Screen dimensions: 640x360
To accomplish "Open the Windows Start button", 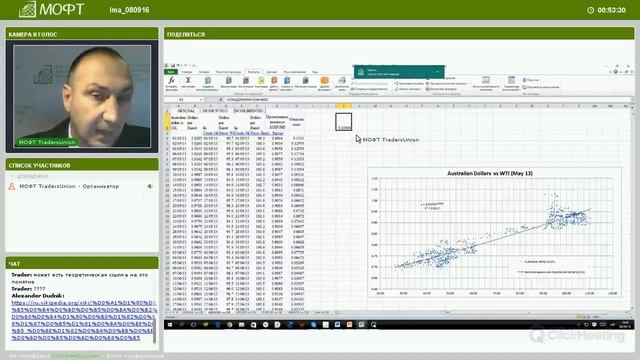I will point(170,324).
